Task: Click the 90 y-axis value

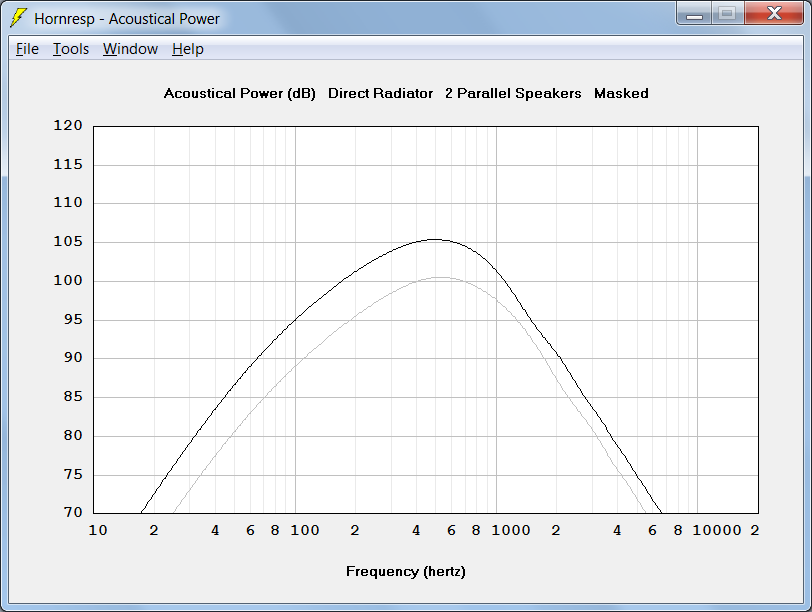Action: click(x=73, y=357)
